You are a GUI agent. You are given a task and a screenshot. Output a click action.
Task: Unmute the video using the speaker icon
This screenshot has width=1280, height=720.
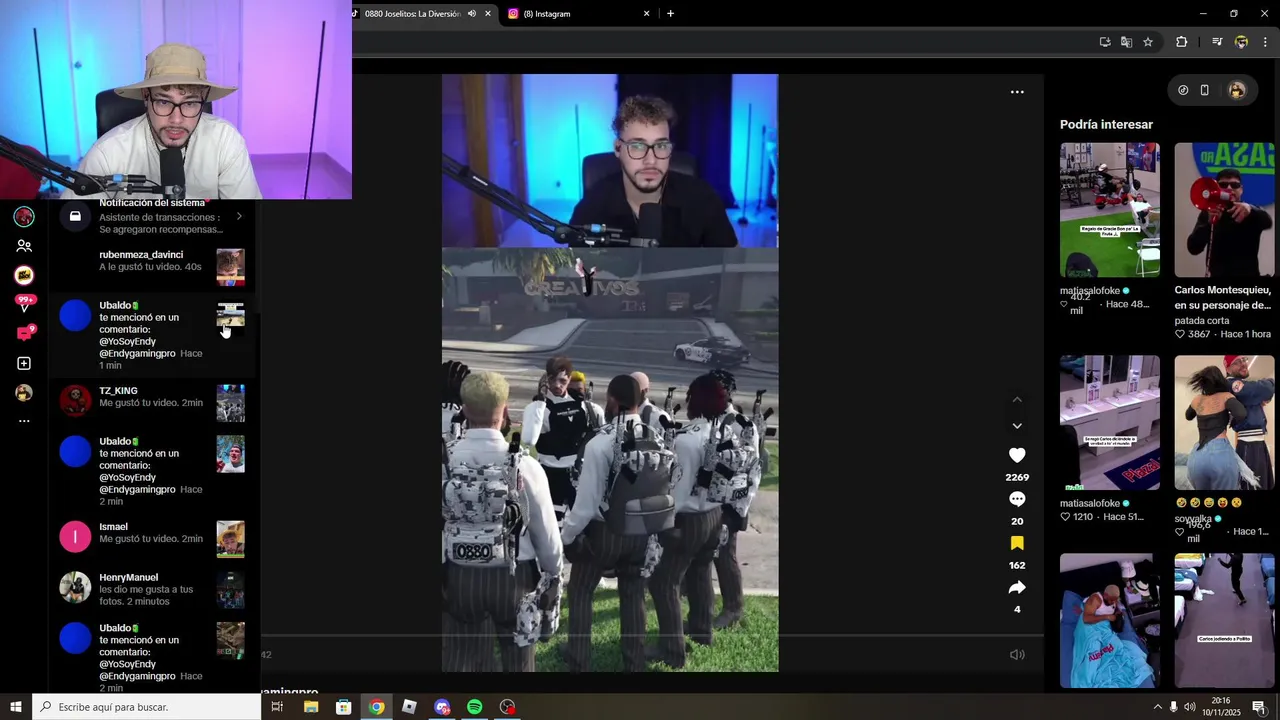click(x=1017, y=655)
